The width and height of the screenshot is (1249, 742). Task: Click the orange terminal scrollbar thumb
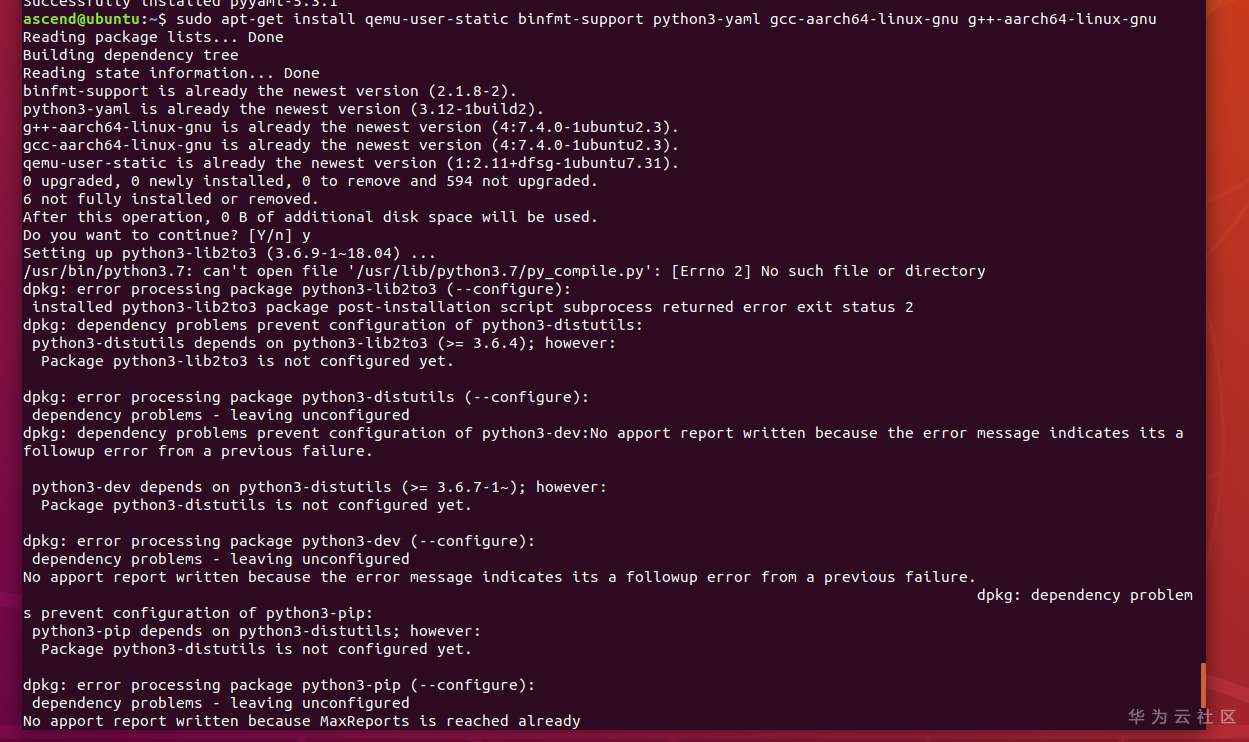pos(1203,686)
